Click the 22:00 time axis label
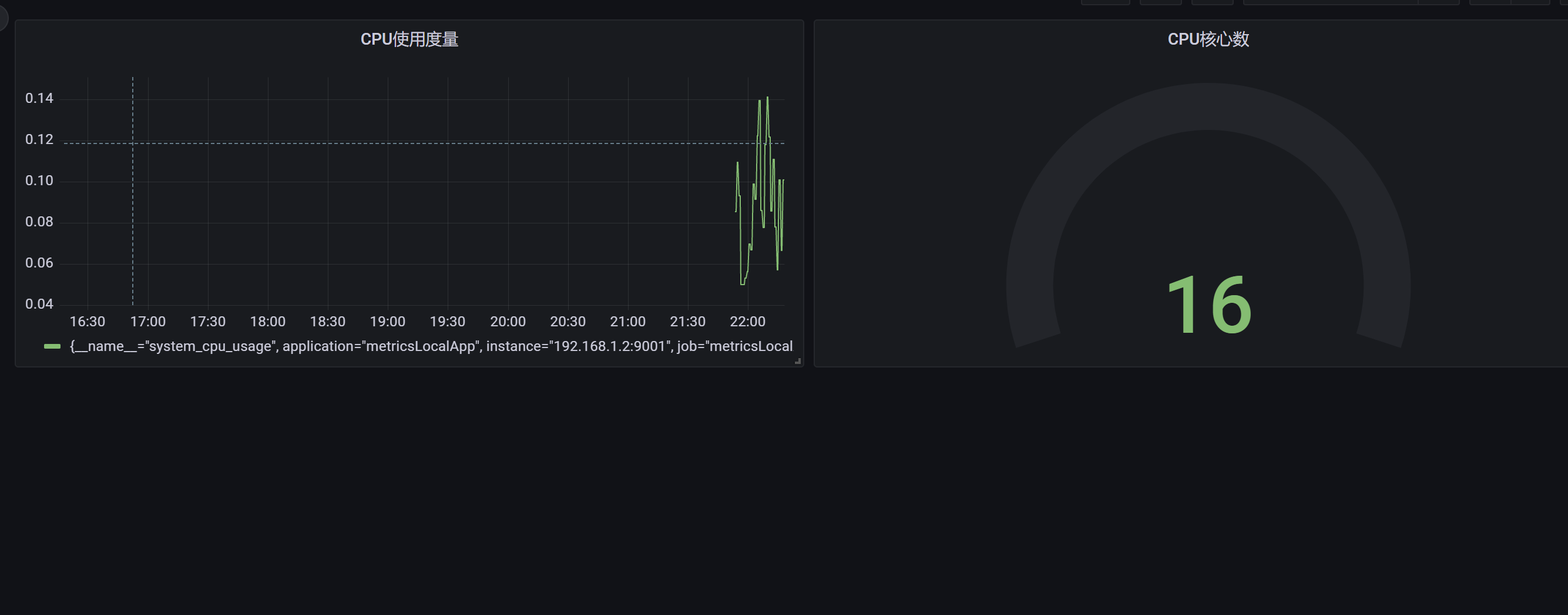The width and height of the screenshot is (1568, 615). (747, 322)
